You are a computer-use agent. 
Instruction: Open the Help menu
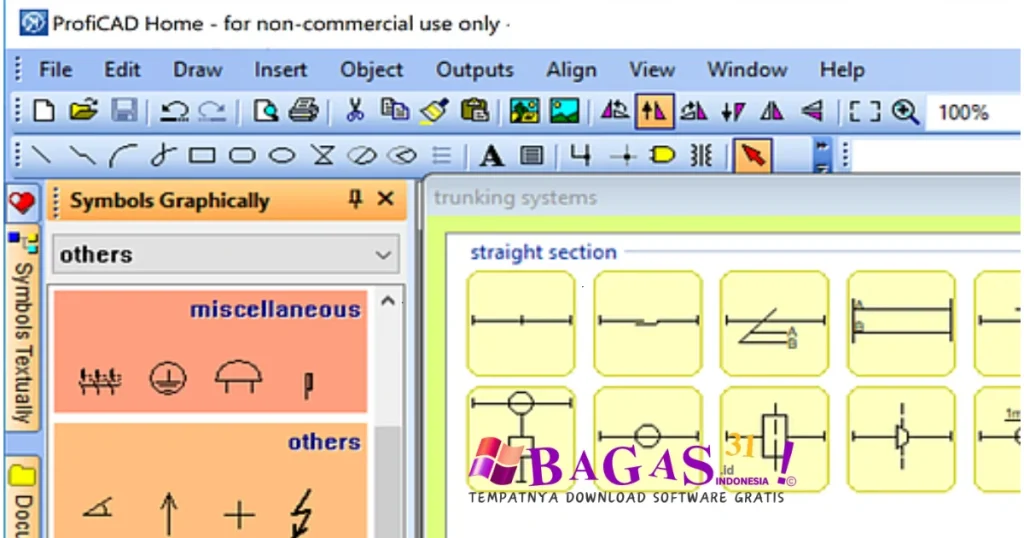(x=842, y=70)
